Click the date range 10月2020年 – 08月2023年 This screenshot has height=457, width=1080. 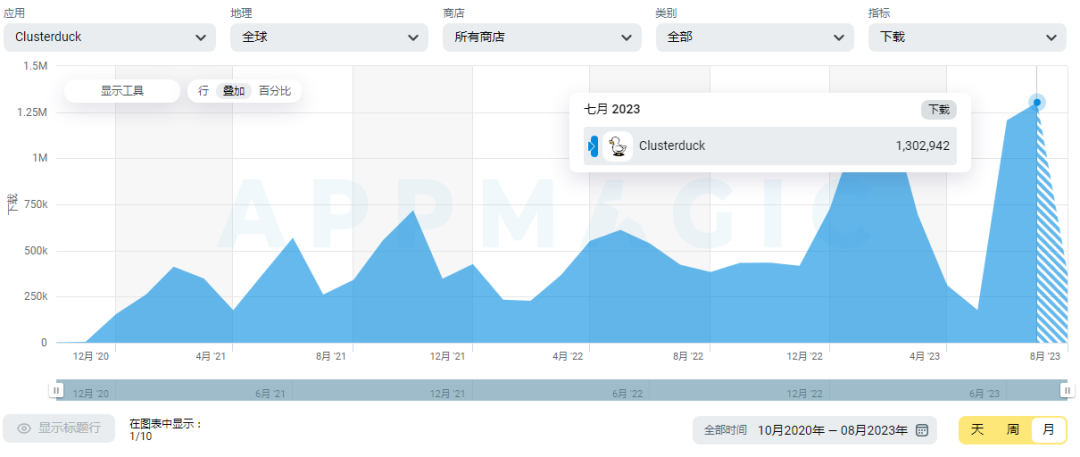coord(832,430)
